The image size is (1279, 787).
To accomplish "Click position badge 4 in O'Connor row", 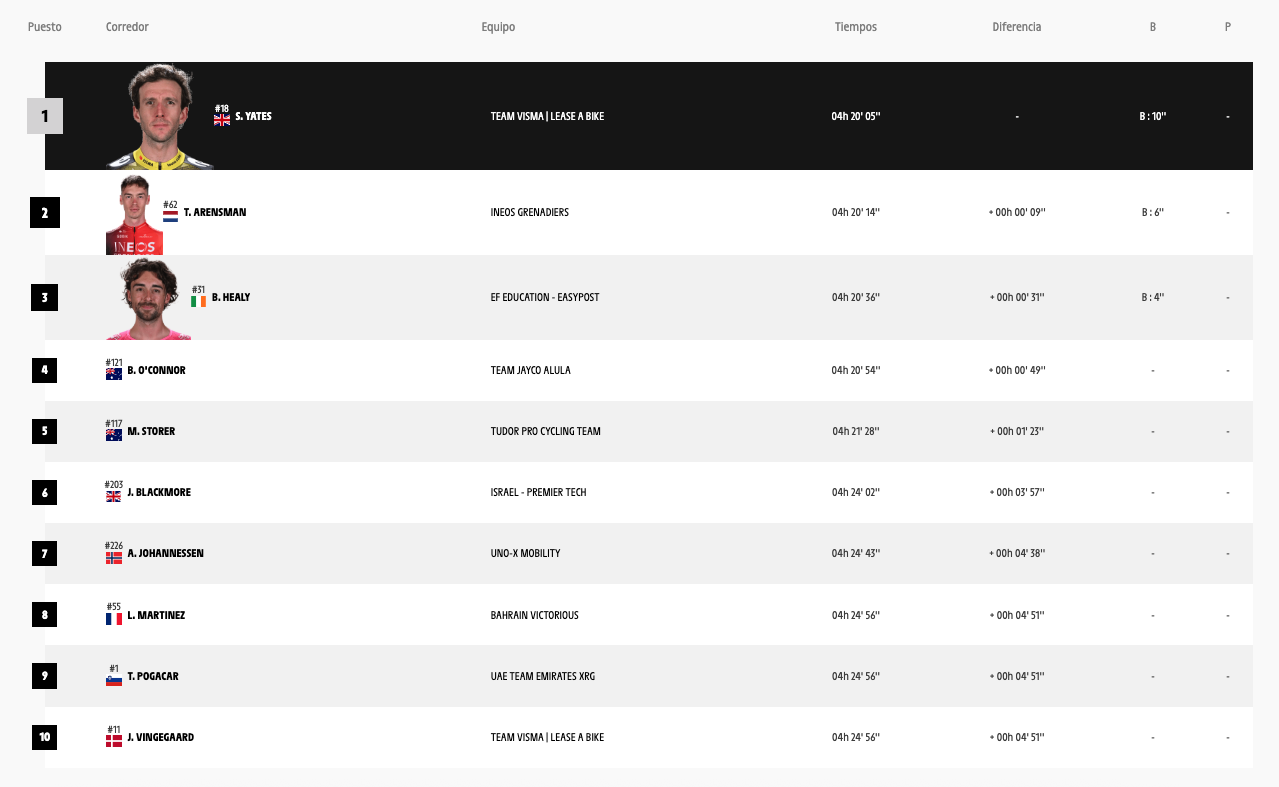I will pos(44,370).
